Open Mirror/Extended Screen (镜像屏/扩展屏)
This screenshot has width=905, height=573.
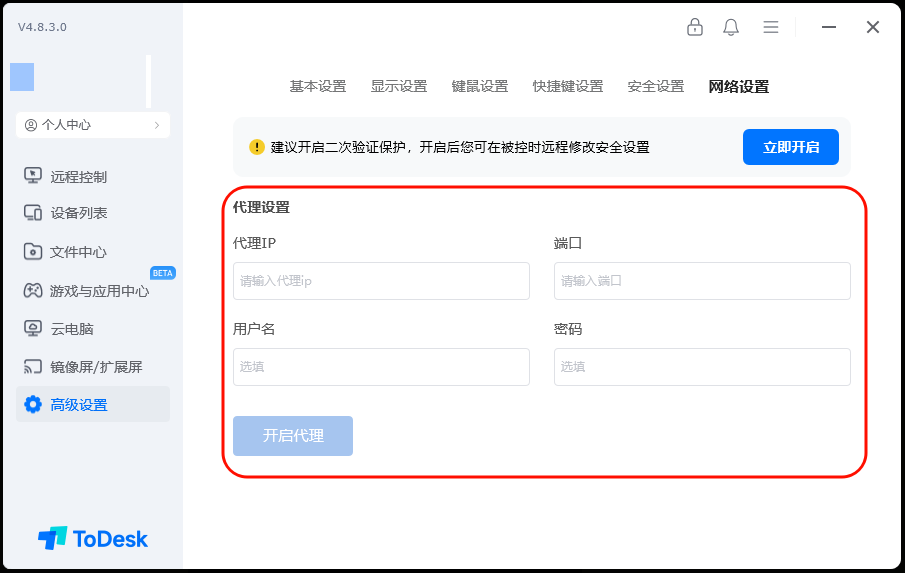coord(96,367)
